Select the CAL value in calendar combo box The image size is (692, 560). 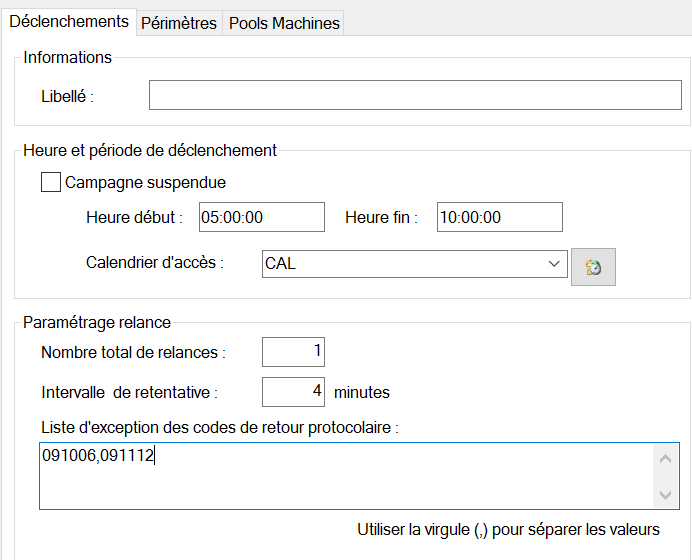(x=400, y=264)
